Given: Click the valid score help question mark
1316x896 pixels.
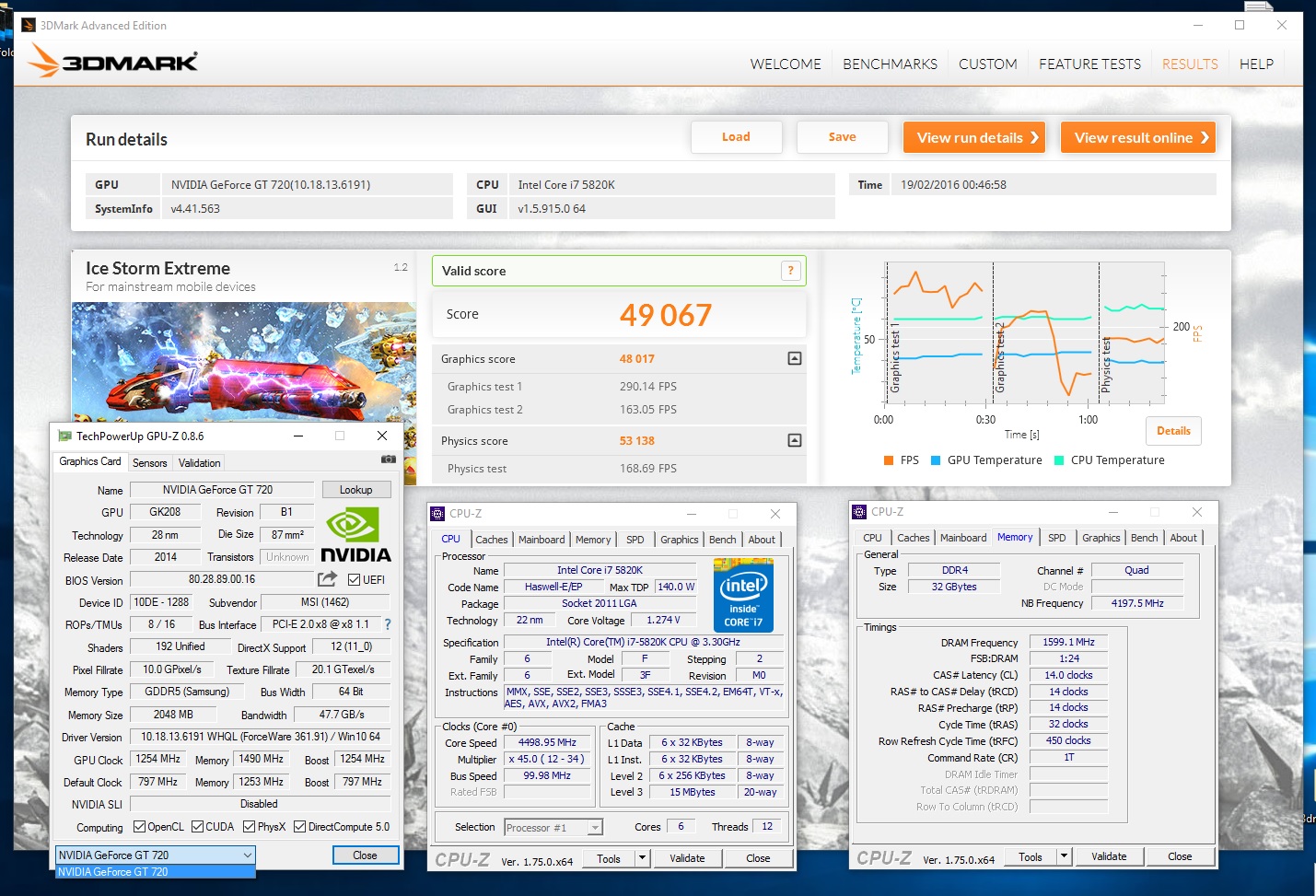Looking at the screenshot, I should (x=790, y=270).
